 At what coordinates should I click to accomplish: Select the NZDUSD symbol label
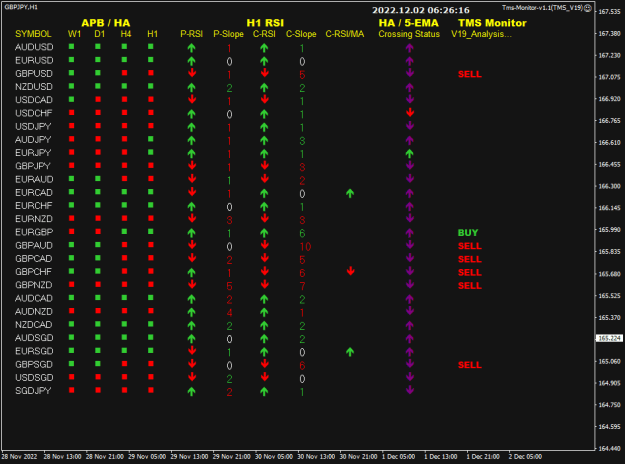tap(34, 87)
